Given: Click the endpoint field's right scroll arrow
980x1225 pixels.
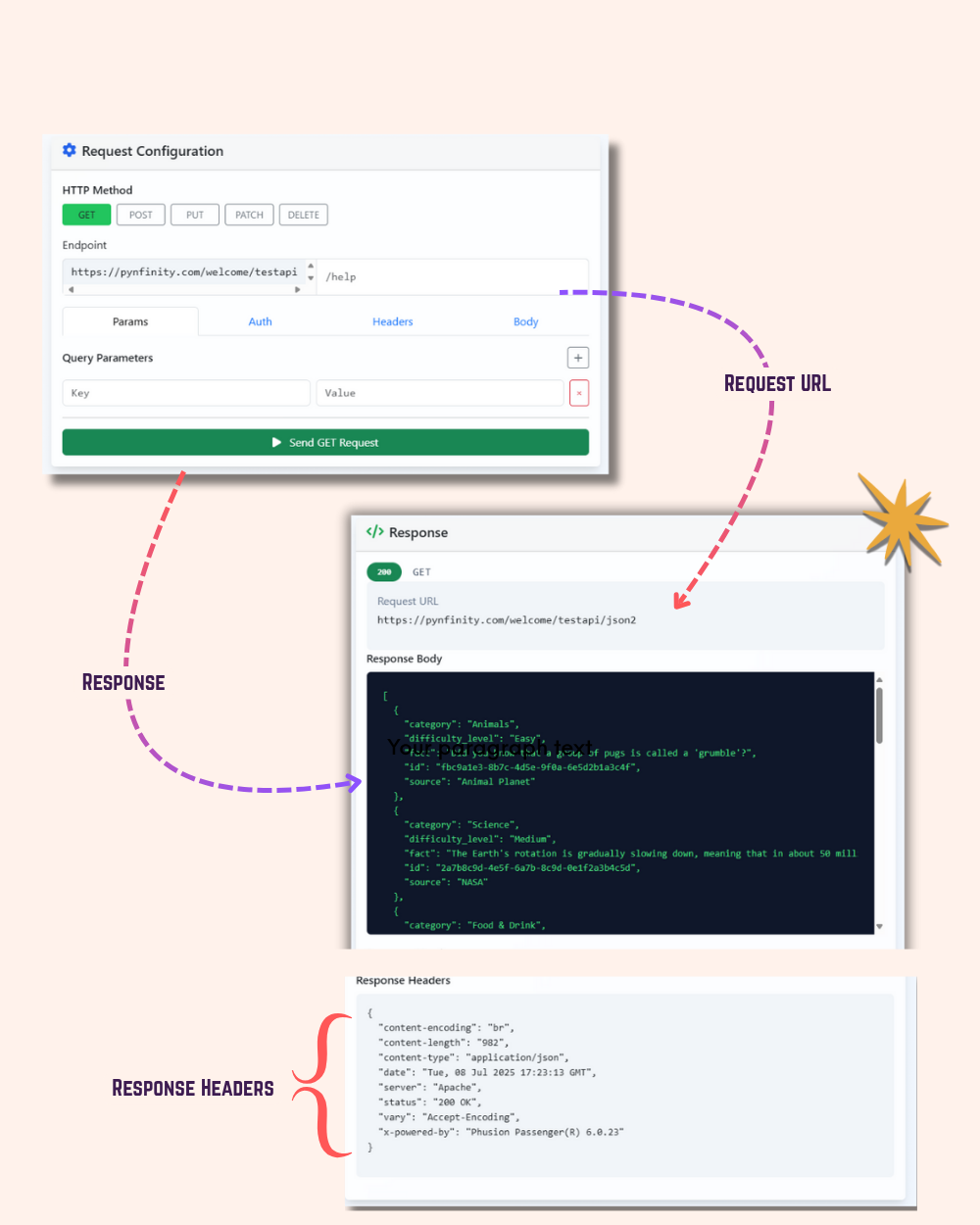Looking at the screenshot, I should coord(298,290).
